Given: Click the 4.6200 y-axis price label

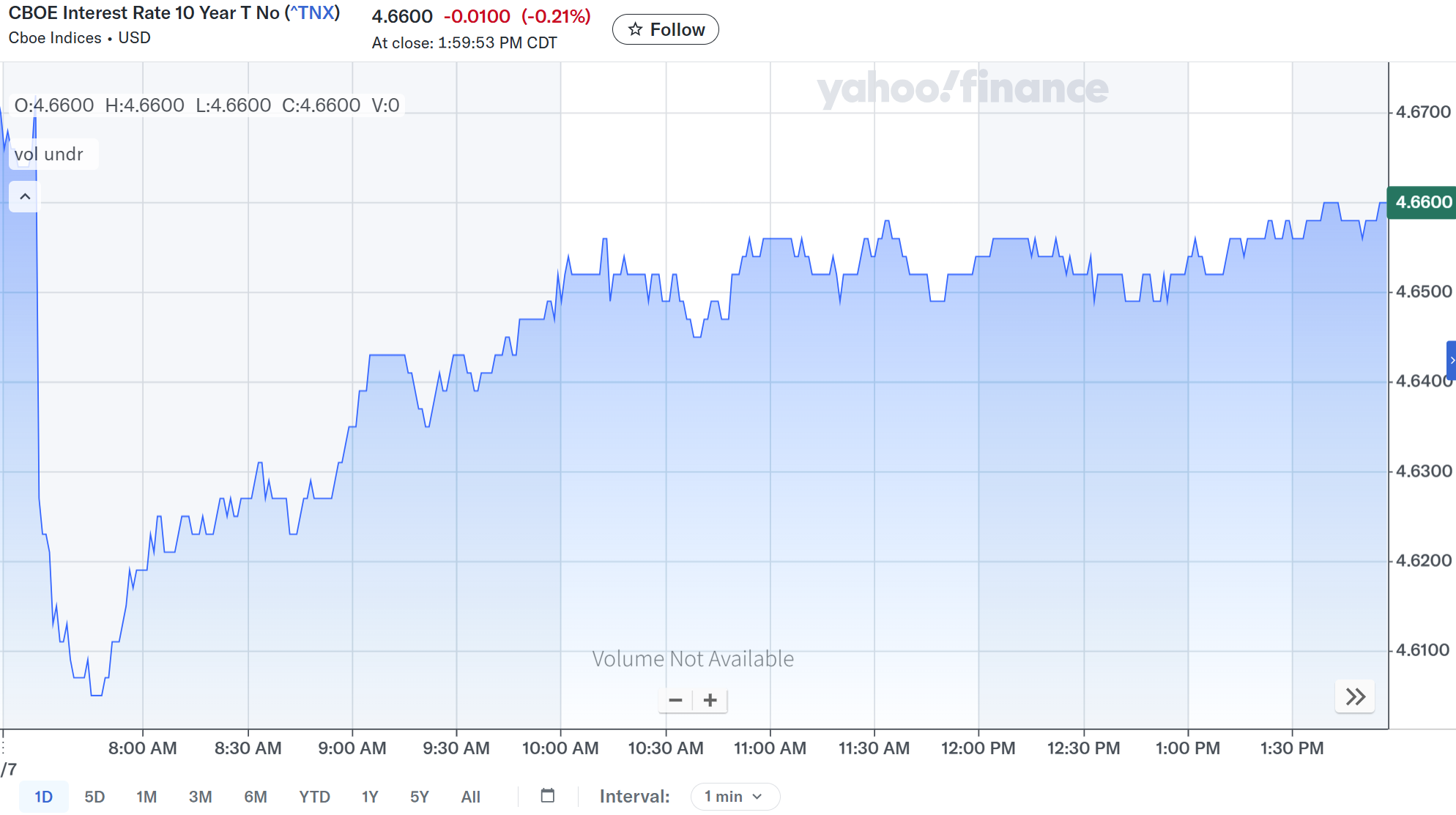Looking at the screenshot, I should 1423,560.
